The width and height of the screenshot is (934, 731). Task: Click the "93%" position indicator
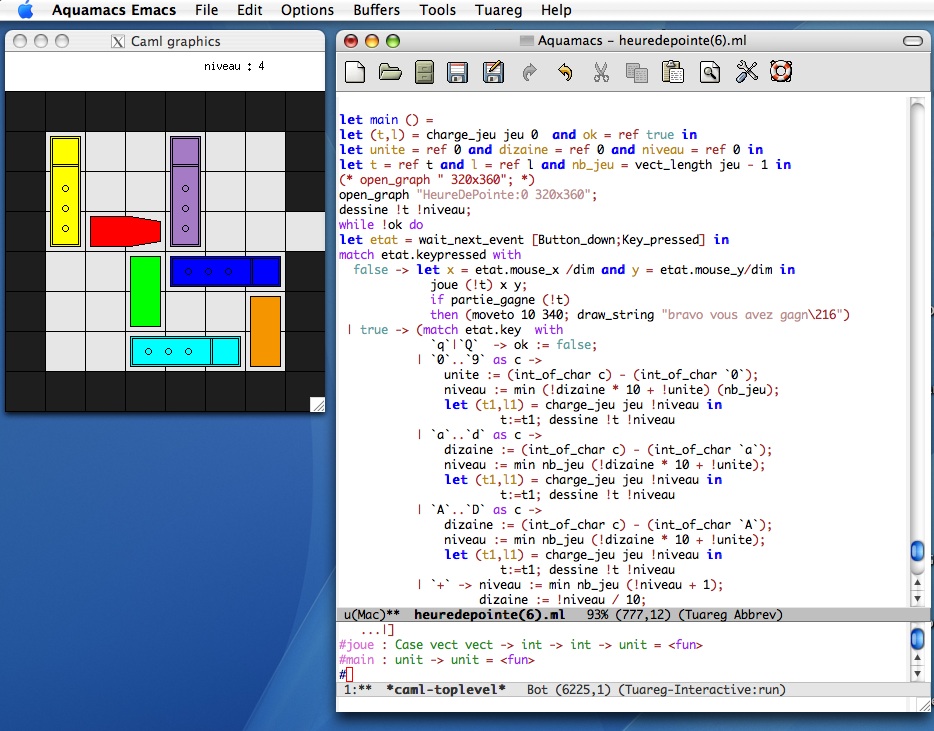pyautogui.click(x=597, y=615)
